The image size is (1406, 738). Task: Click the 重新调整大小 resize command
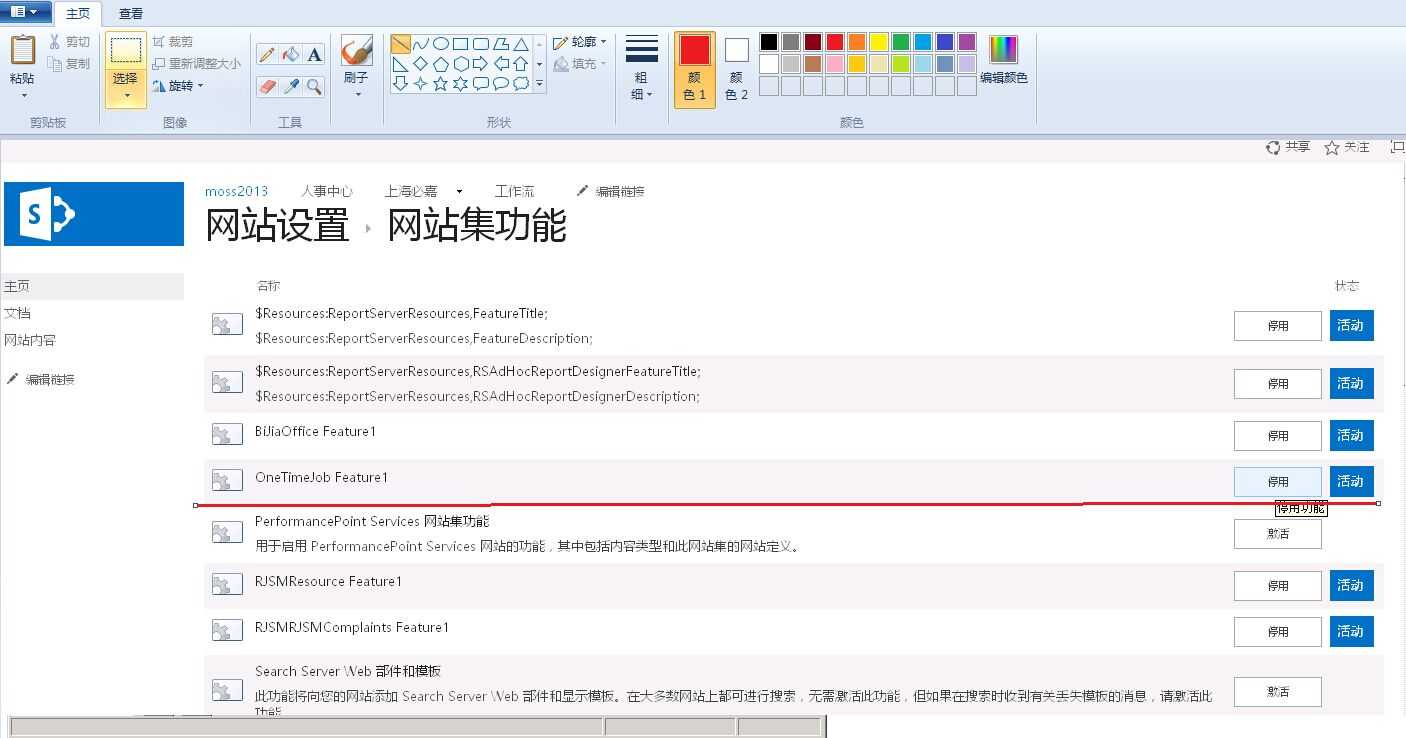[x=196, y=64]
